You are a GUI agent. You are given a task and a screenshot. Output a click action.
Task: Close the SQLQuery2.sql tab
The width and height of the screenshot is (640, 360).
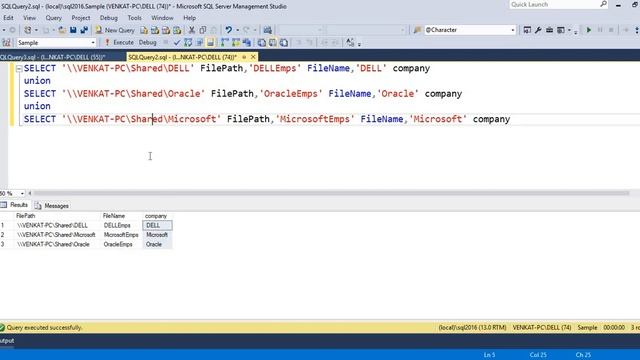click(253, 57)
